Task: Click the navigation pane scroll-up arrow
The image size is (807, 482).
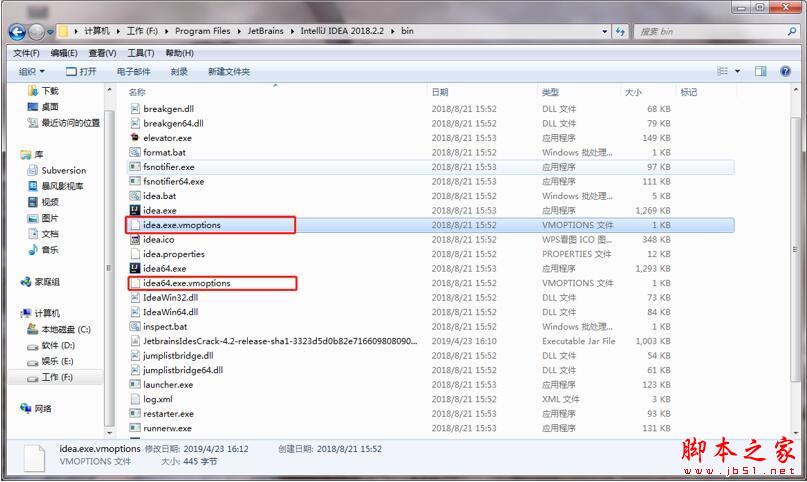Action: pyautogui.click(x=109, y=90)
